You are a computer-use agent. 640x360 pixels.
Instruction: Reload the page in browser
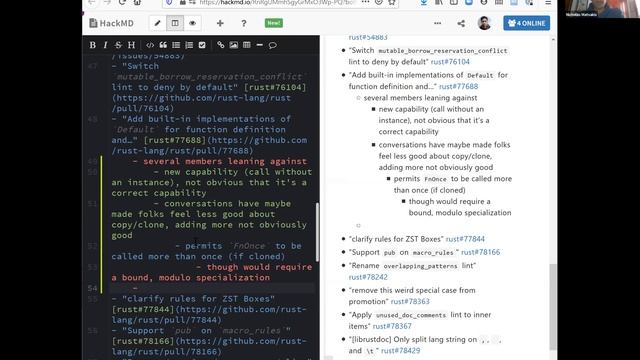(x=122, y=2)
